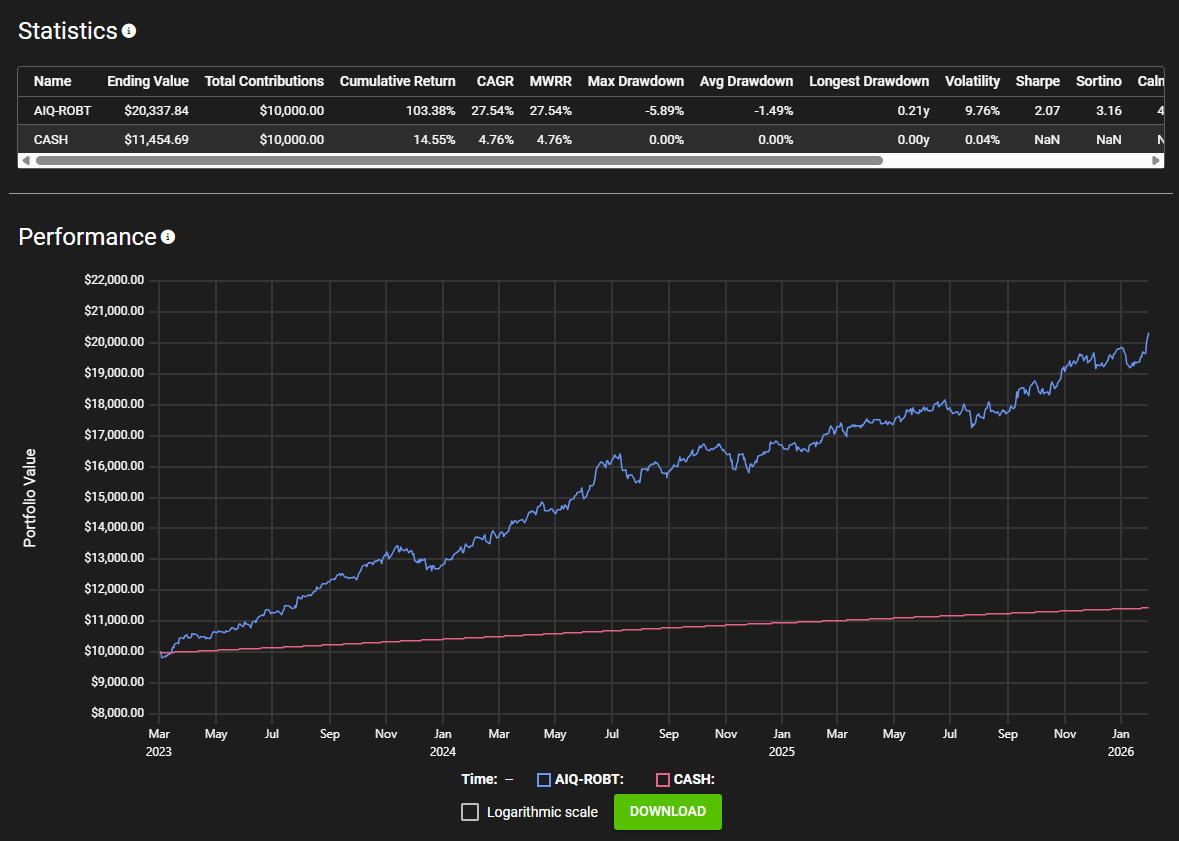Click the Statistics section heading
The height and width of the screenshot is (841, 1179).
tap(68, 31)
